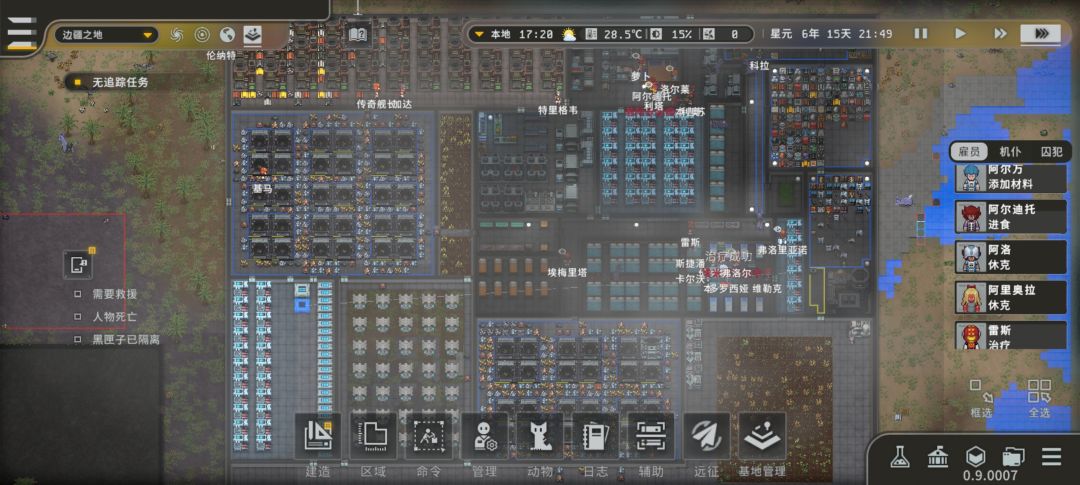The height and width of the screenshot is (485, 1080).
Task: Toggle the 黑匣子已隔离 checkbox
Action: [x=78, y=340]
